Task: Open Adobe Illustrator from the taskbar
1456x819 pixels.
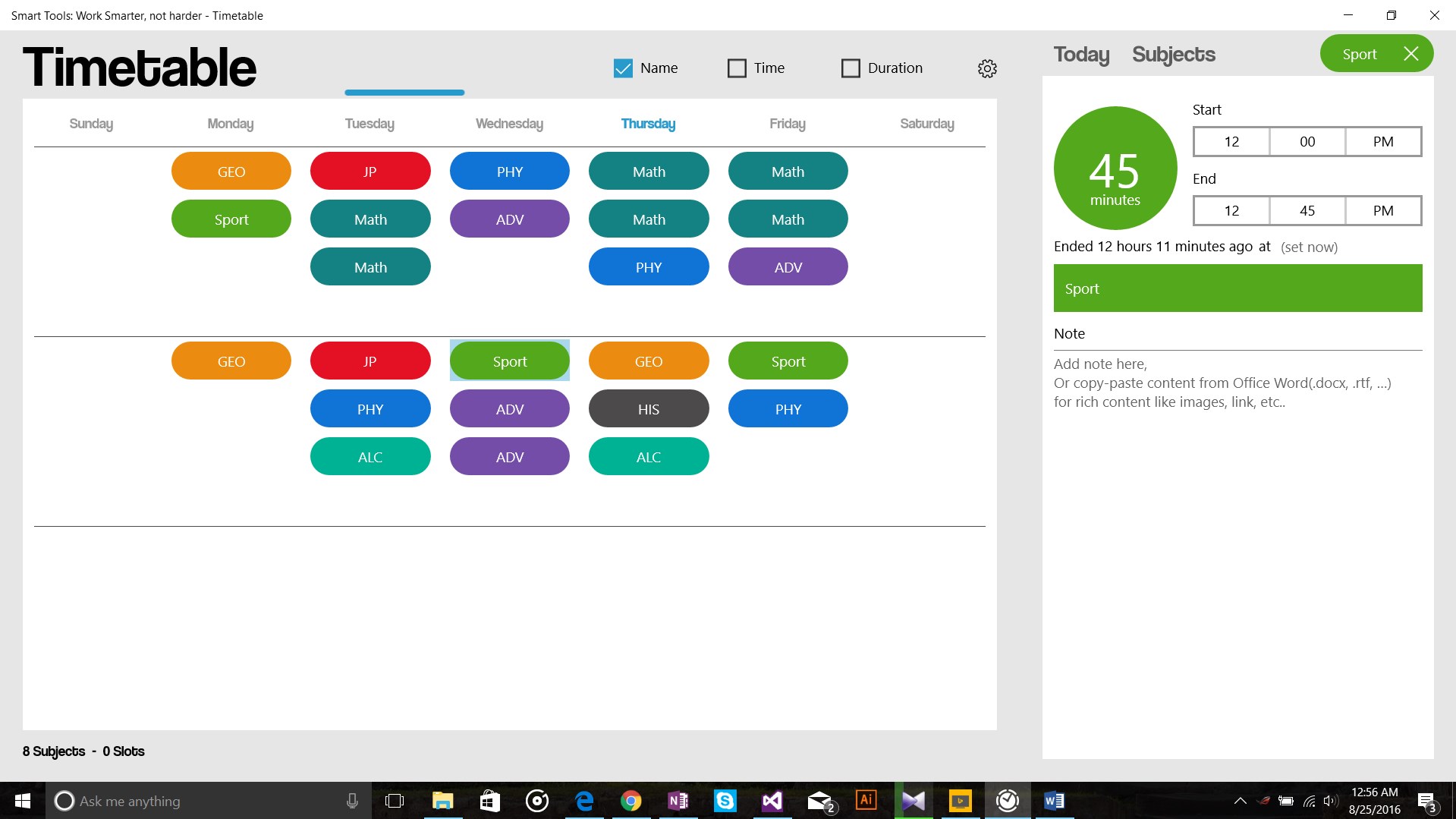Action: click(866, 801)
